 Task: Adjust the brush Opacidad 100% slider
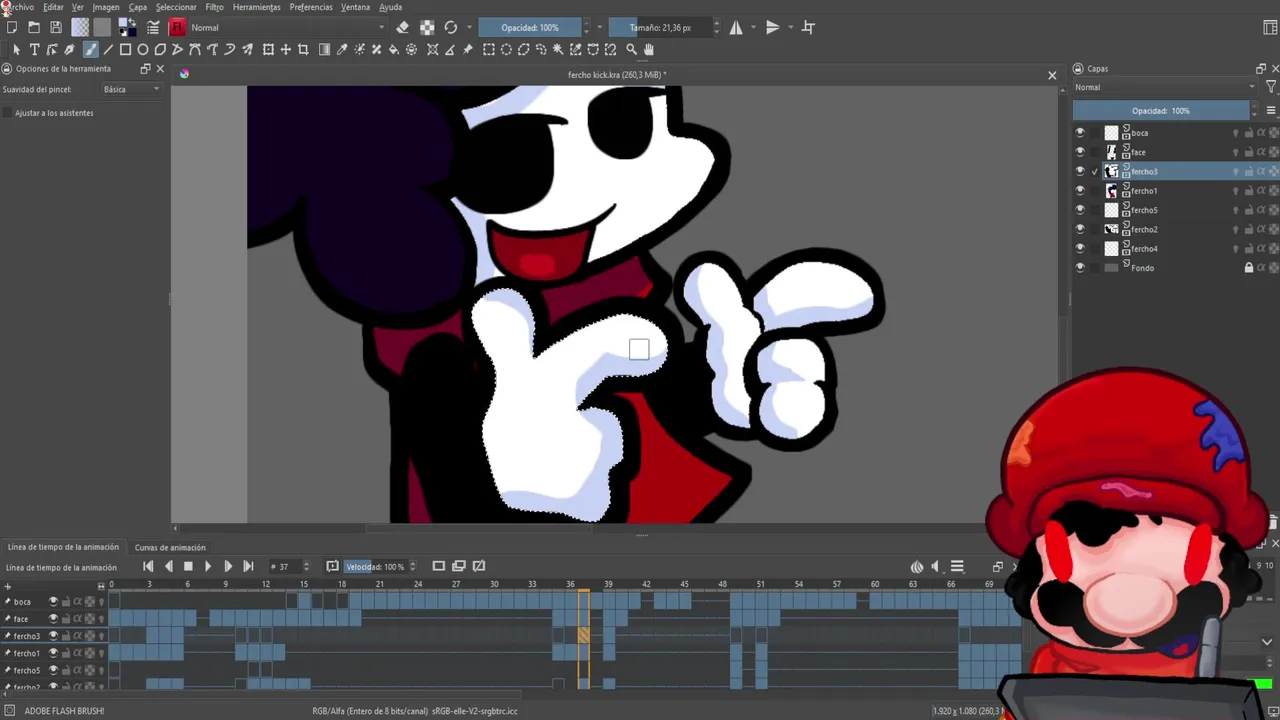click(530, 27)
